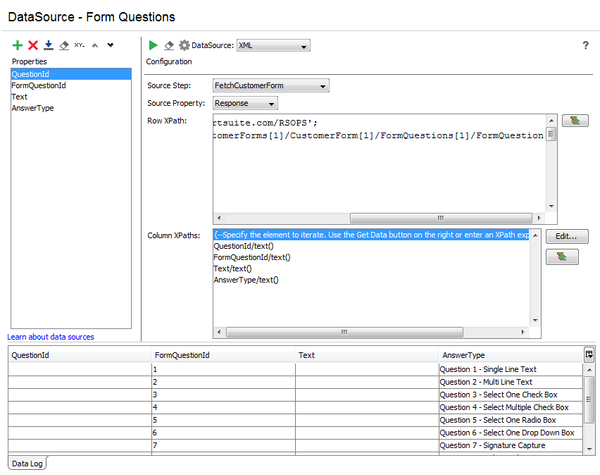Open the Learn about data sources link

[51, 337]
